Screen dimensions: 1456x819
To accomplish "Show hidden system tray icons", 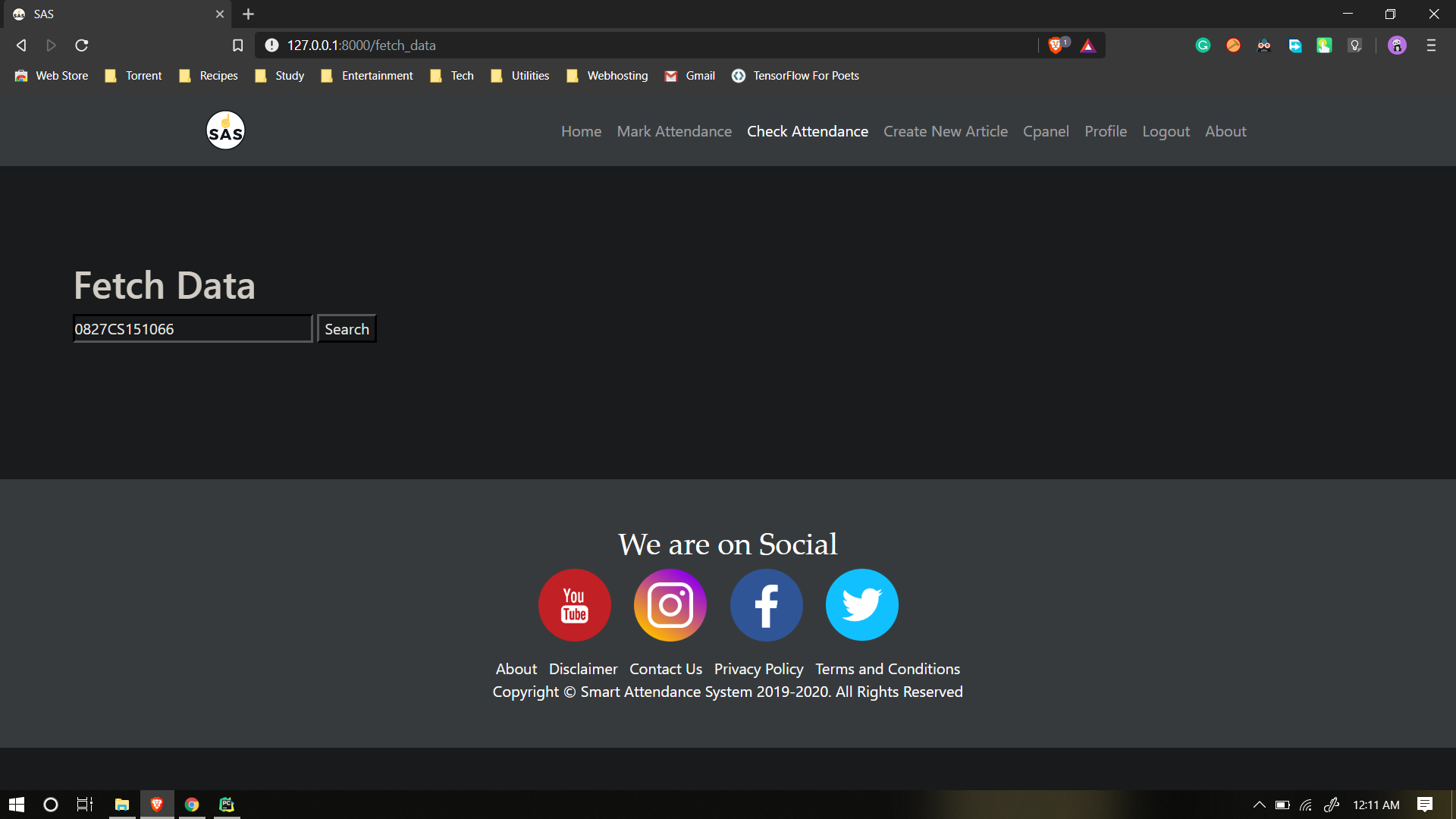I will (x=1259, y=805).
